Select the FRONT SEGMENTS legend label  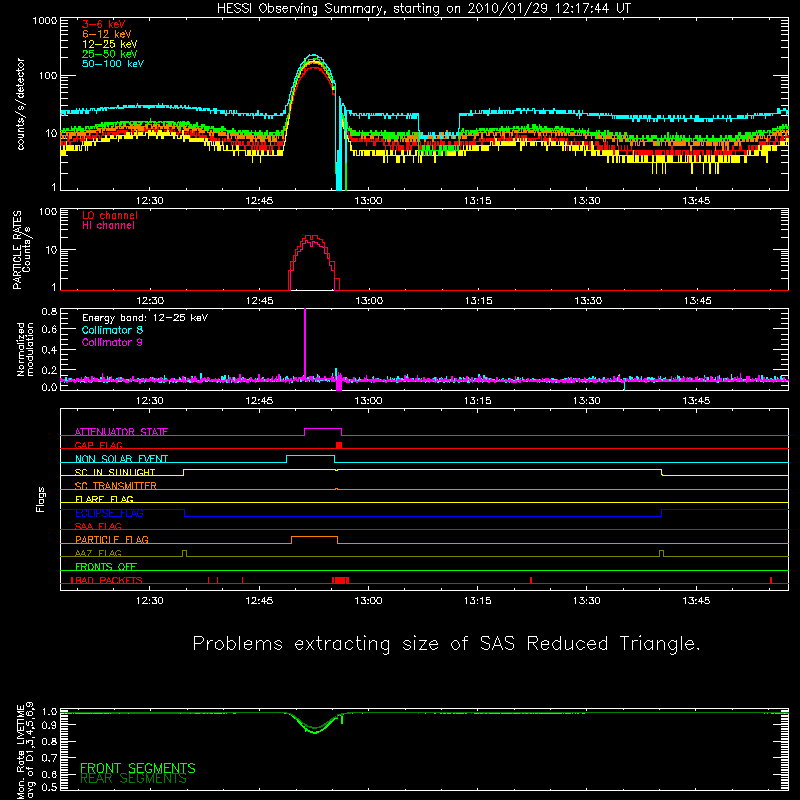(138, 768)
